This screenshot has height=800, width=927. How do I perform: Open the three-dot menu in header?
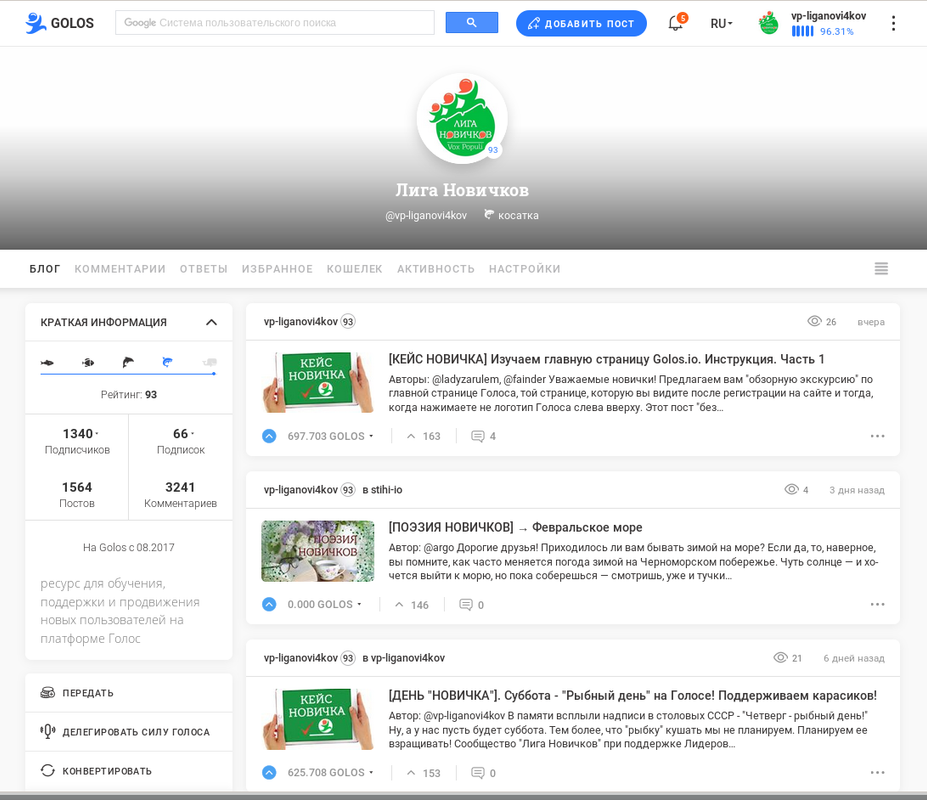(x=893, y=23)
